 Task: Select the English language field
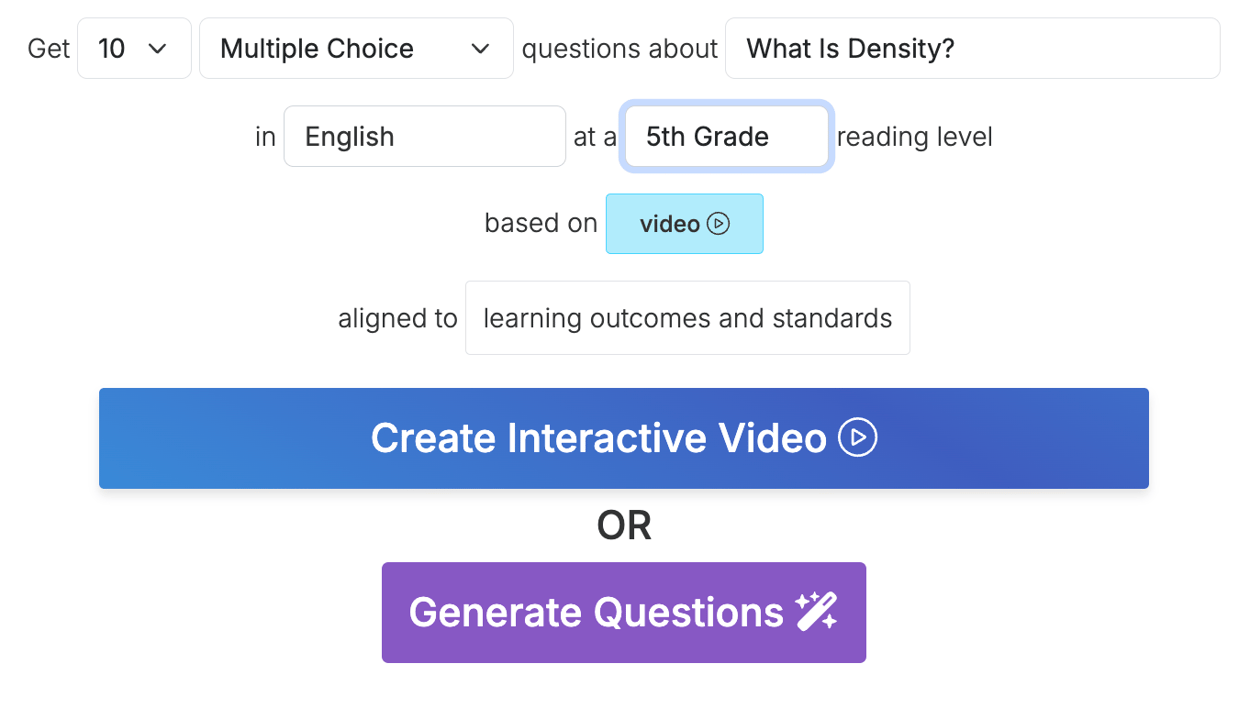coord(424,136)
